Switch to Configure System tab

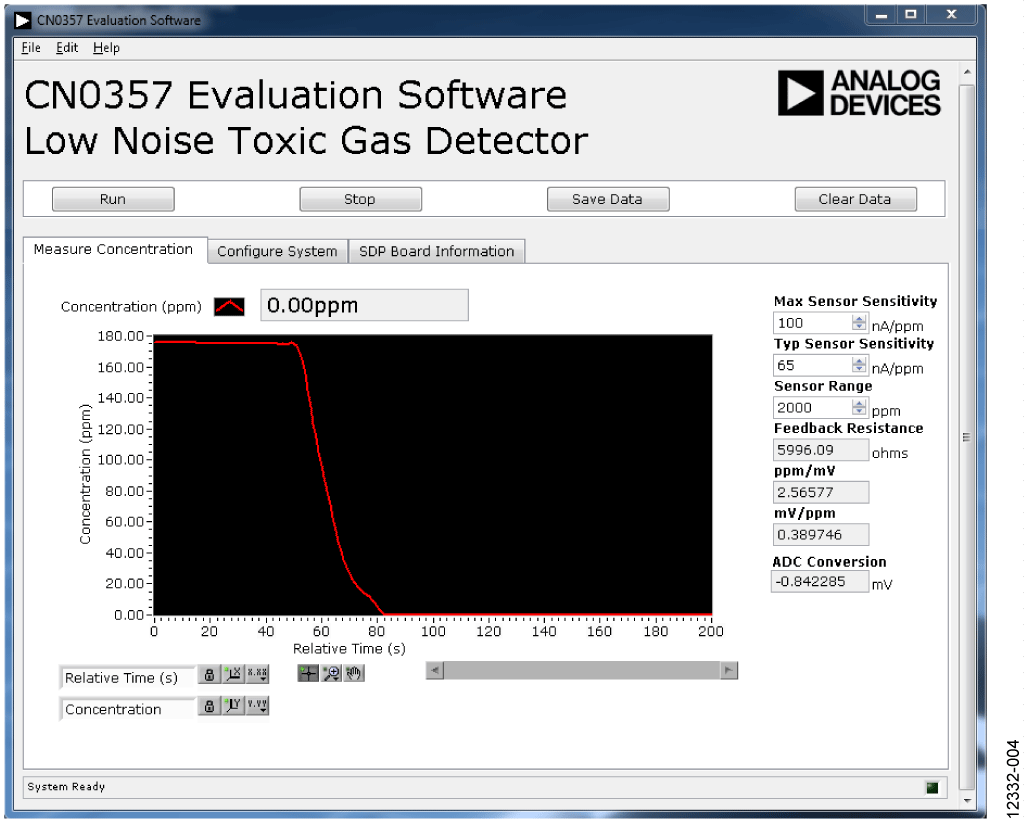tap(278, 251)
